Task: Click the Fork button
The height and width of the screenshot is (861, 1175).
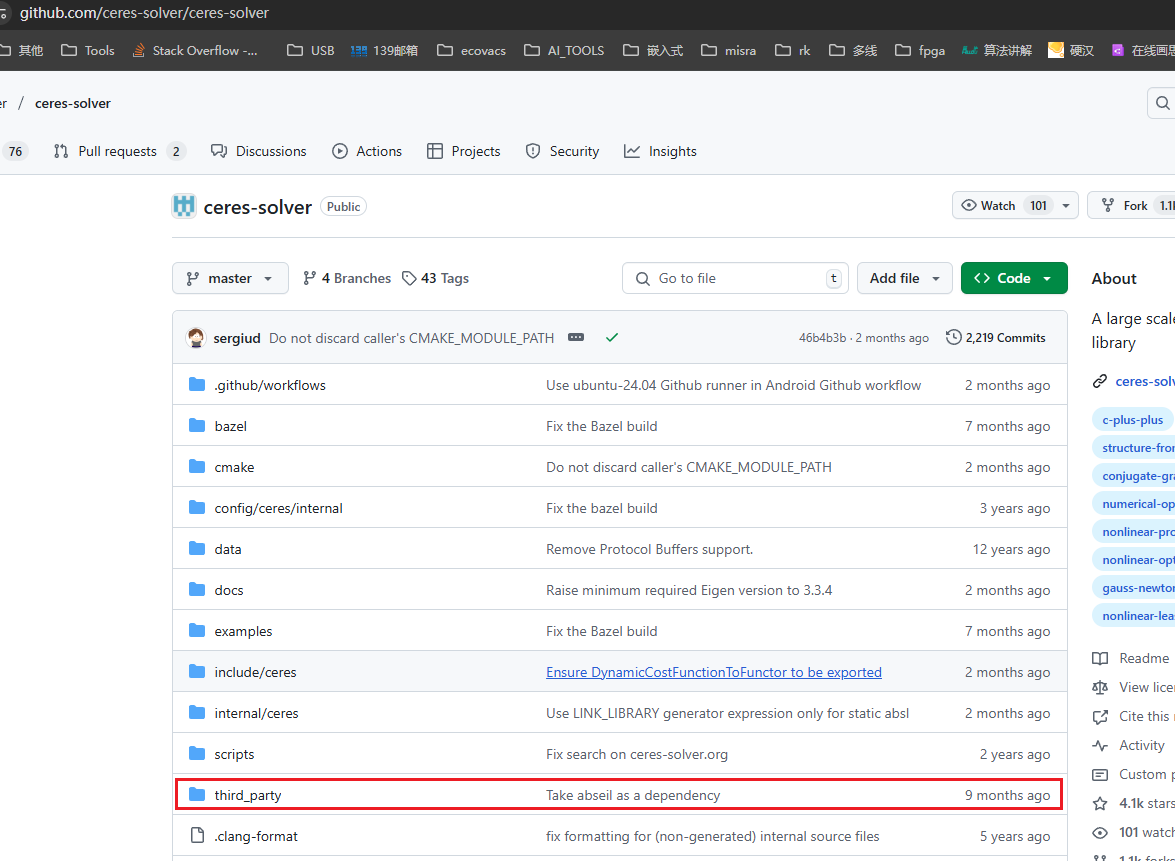Action: [1132, 205]
